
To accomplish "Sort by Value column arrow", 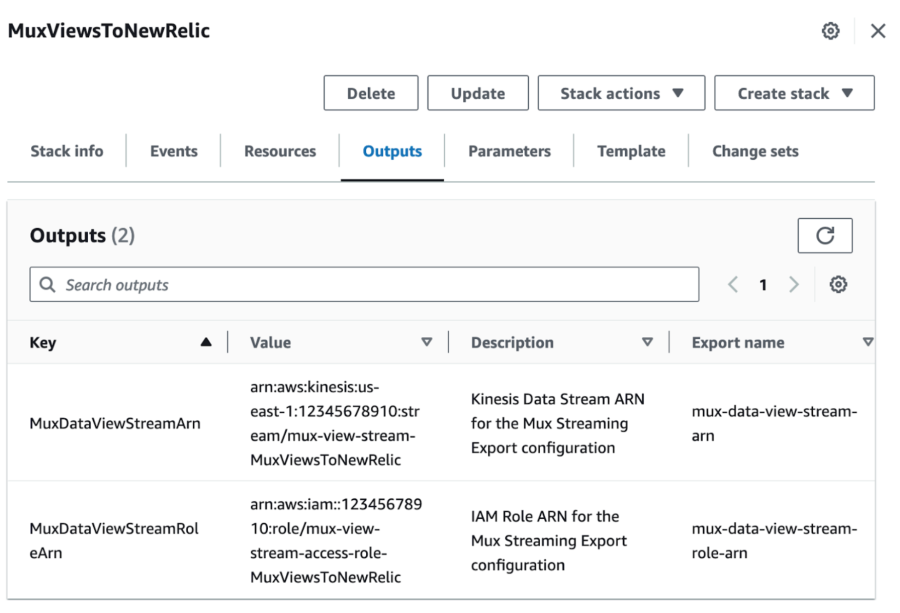I will 427,342.
